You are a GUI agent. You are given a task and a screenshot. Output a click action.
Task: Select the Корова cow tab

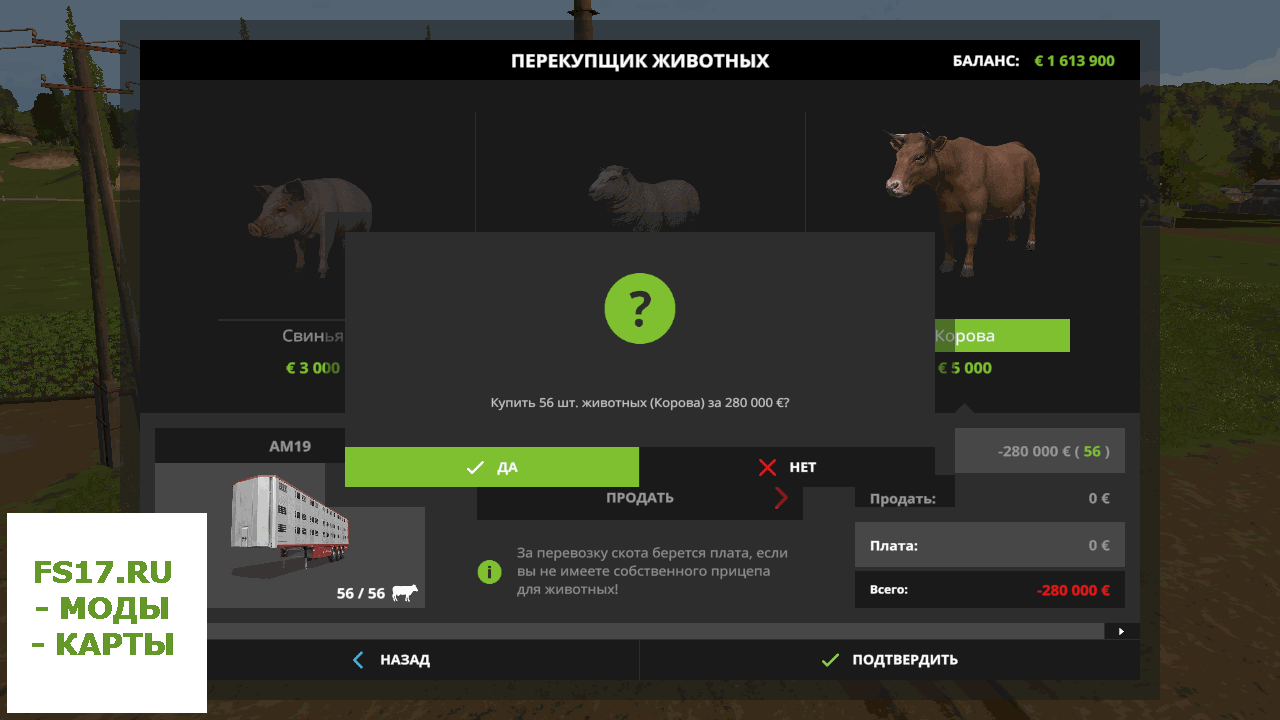pyautogui.click(x=1002, y=336)
